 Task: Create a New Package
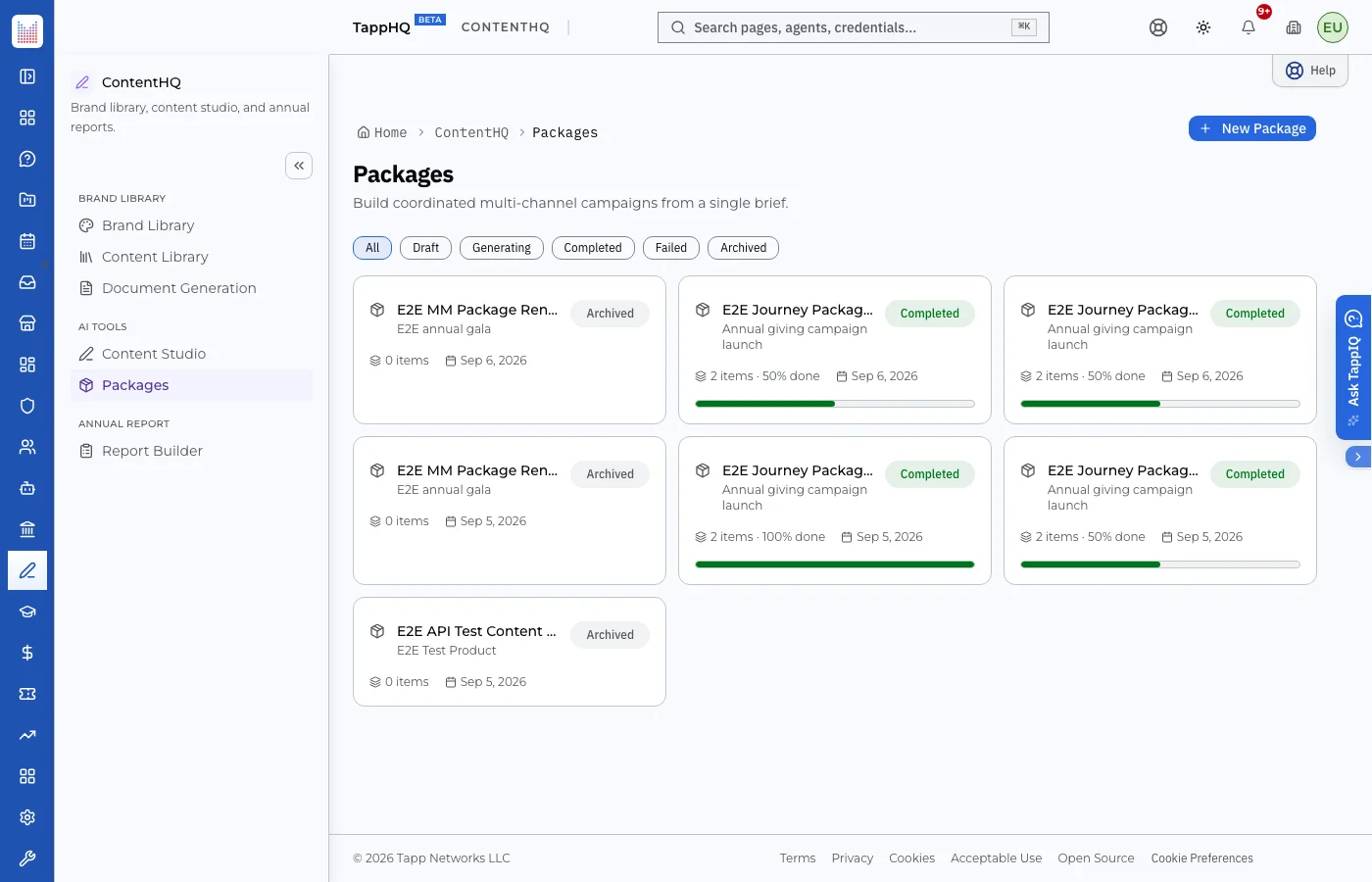pos(1252,128)
